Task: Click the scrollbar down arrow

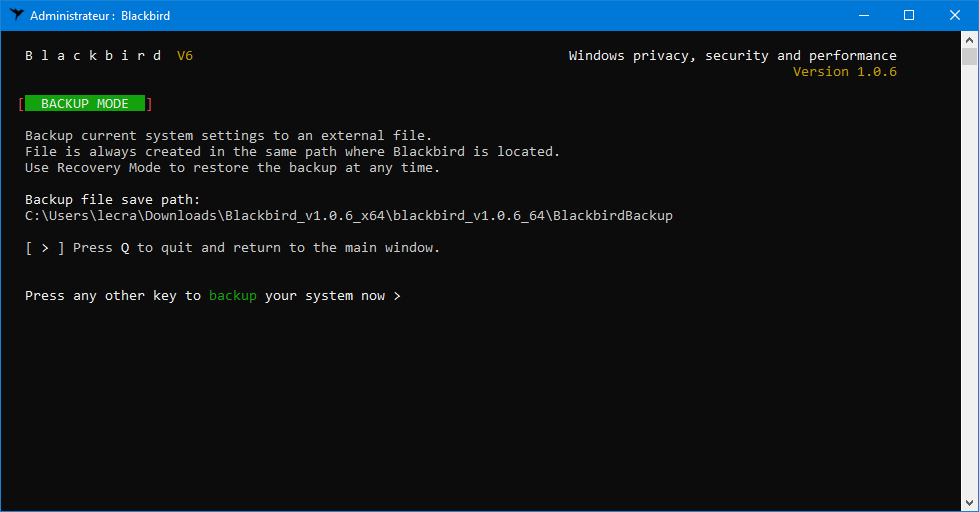Action: coord(969,503)
